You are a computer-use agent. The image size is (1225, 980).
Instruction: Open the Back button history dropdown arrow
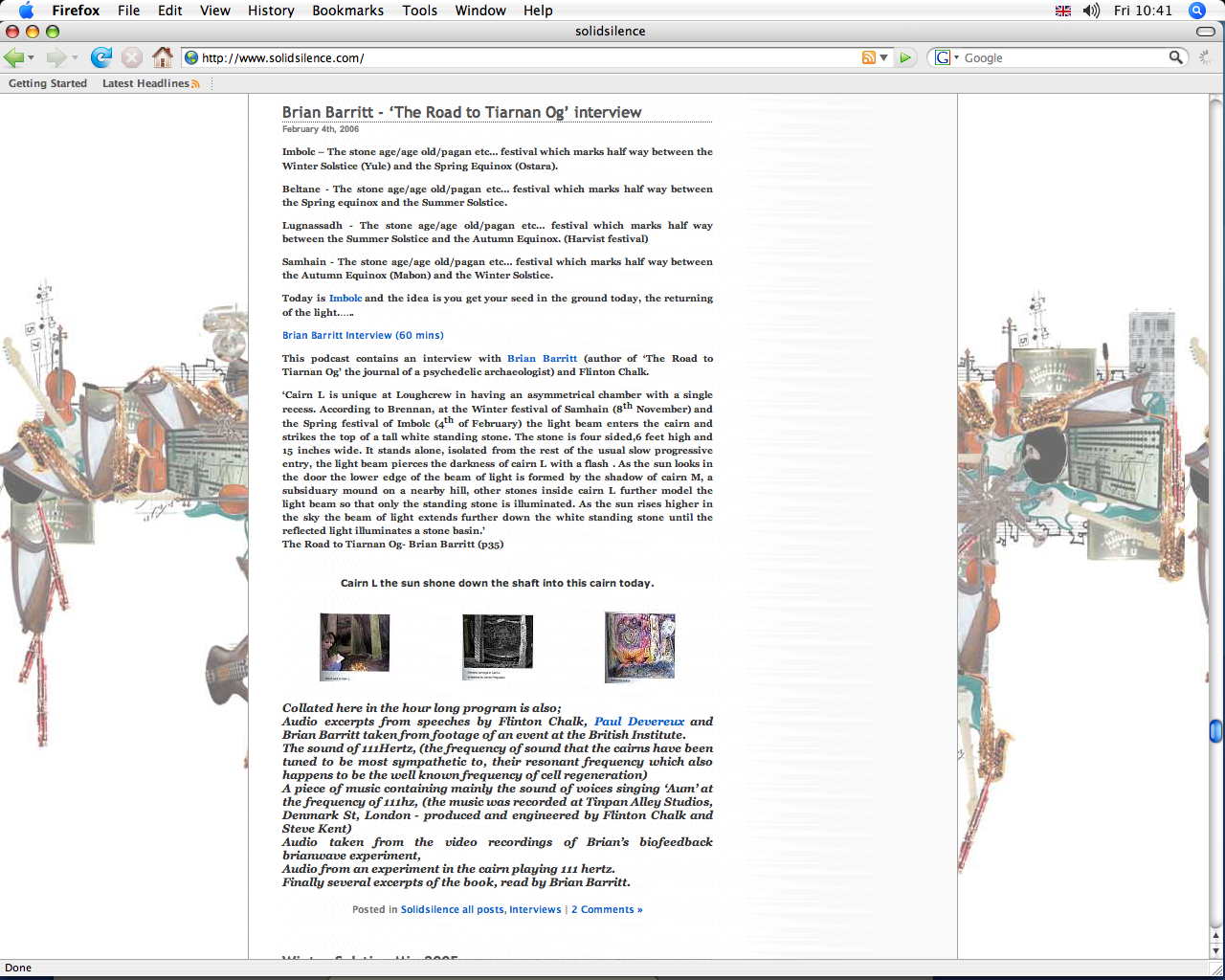click(32, 58)
